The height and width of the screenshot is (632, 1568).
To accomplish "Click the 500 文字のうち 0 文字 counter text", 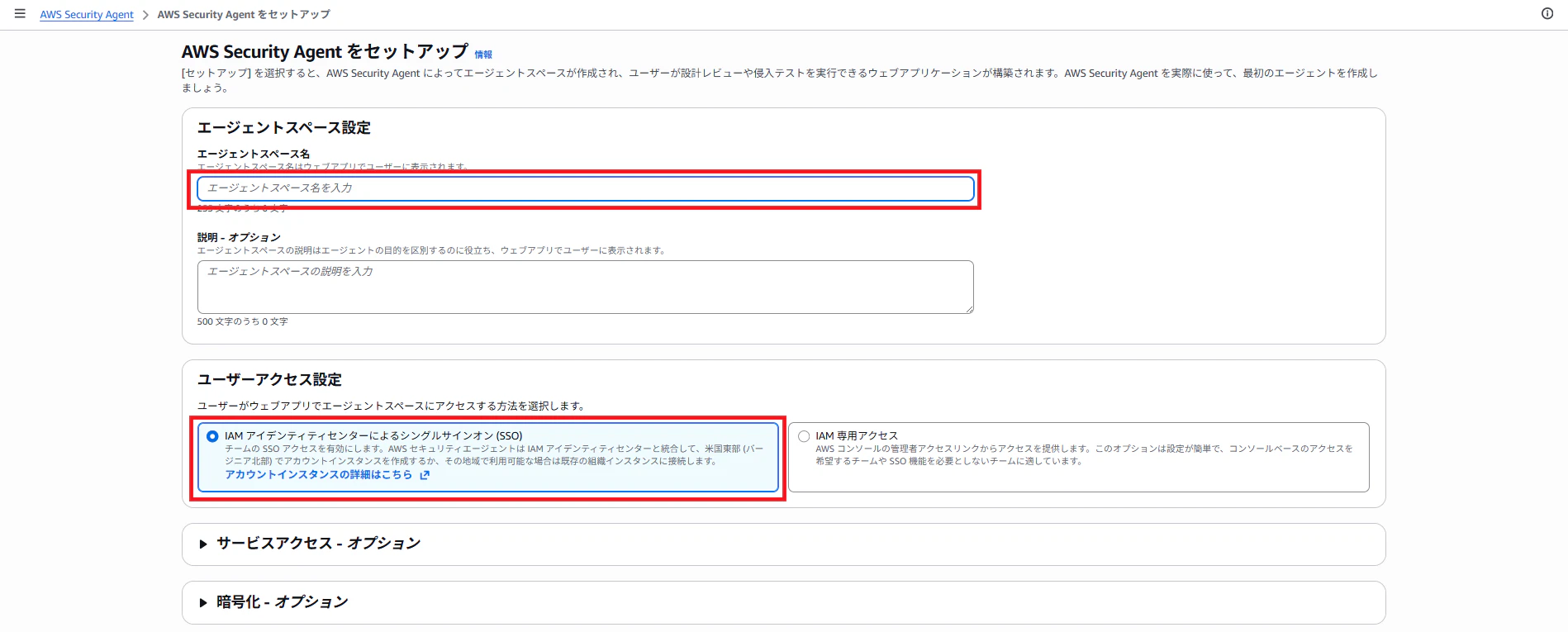I will (x=242, y=322).
